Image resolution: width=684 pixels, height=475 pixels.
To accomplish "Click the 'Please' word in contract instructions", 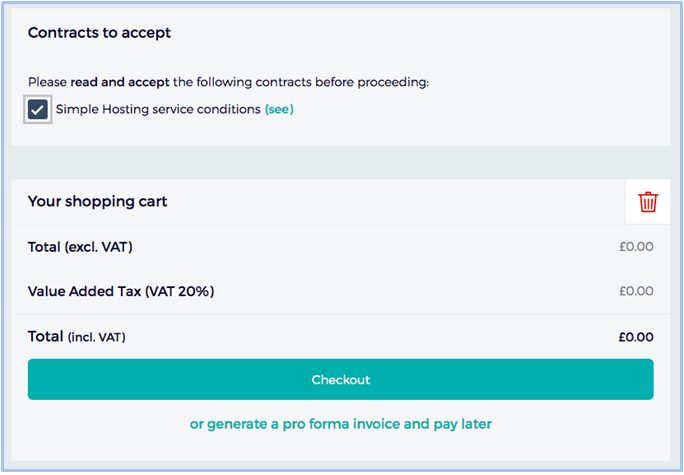I will click(48, 82).
